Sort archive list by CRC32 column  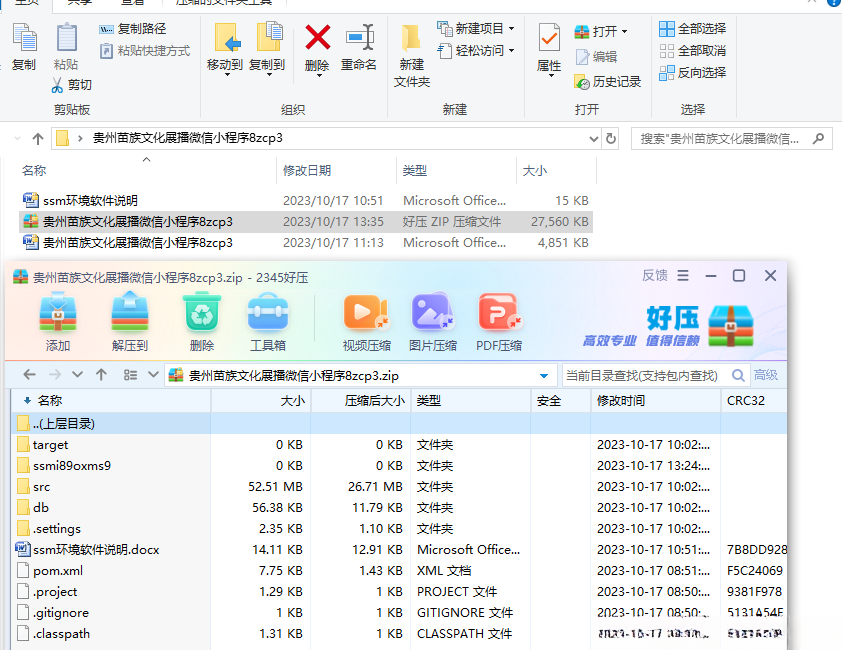753,401
